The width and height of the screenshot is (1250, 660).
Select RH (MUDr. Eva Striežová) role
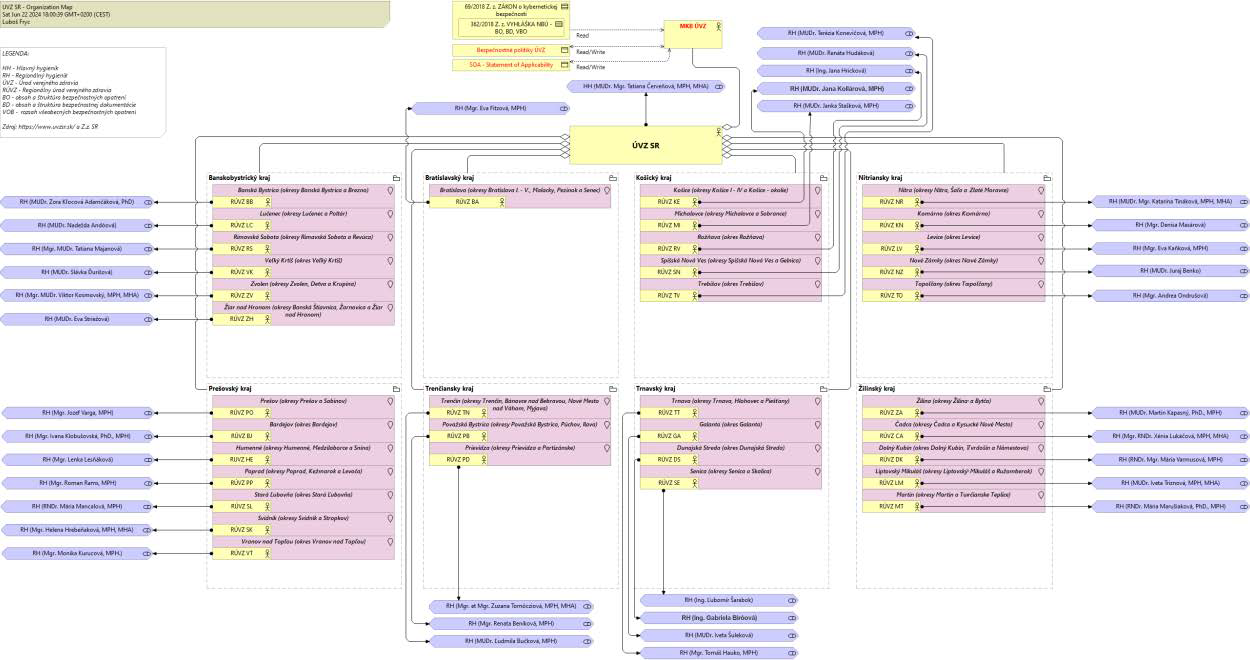point(77,319)
